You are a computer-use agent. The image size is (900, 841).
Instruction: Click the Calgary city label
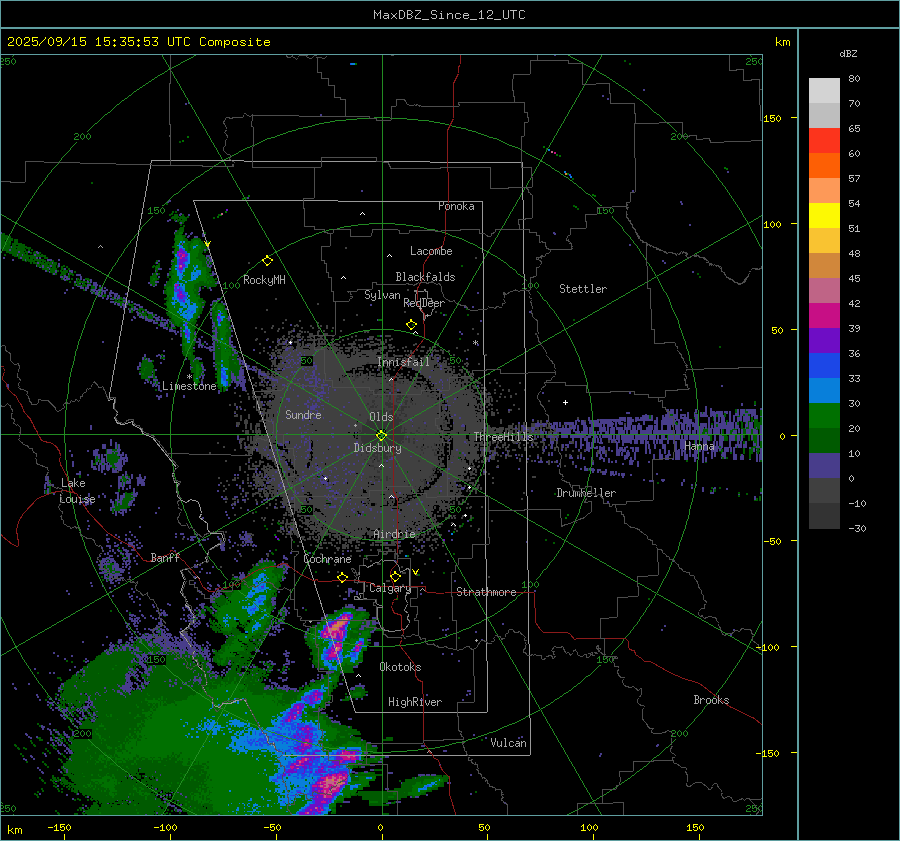click(390, 588)
